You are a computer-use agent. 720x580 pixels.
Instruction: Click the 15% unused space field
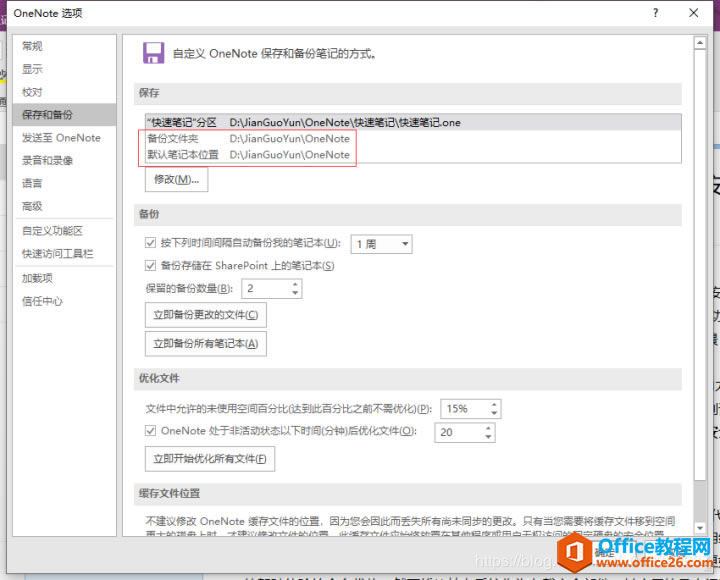465,409
